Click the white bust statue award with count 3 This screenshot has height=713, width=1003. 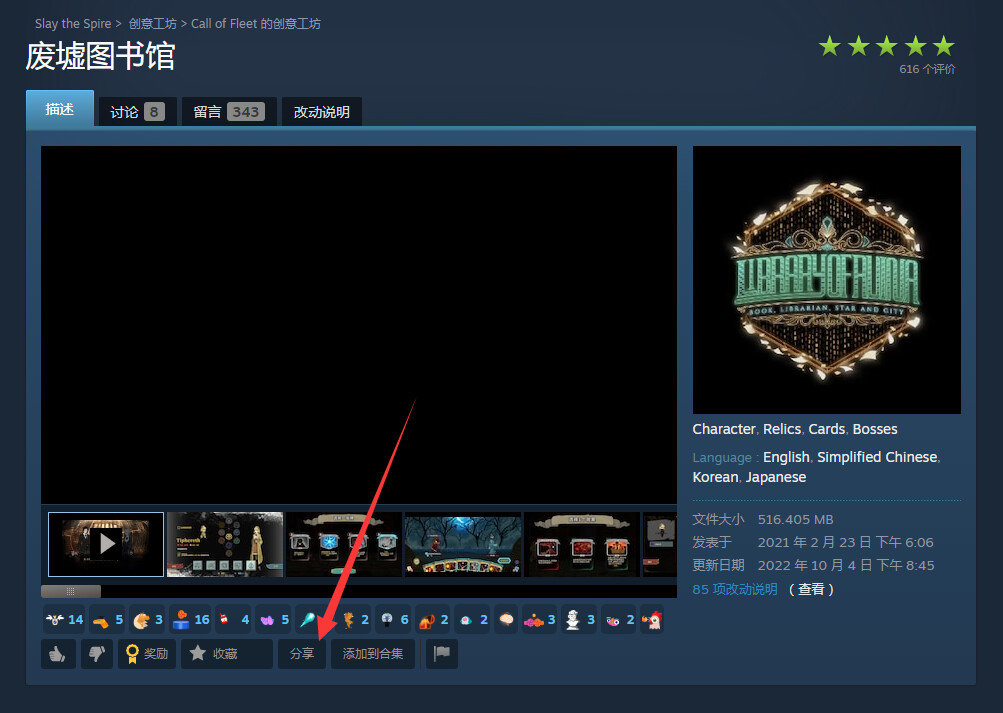[x=580, y=619]
